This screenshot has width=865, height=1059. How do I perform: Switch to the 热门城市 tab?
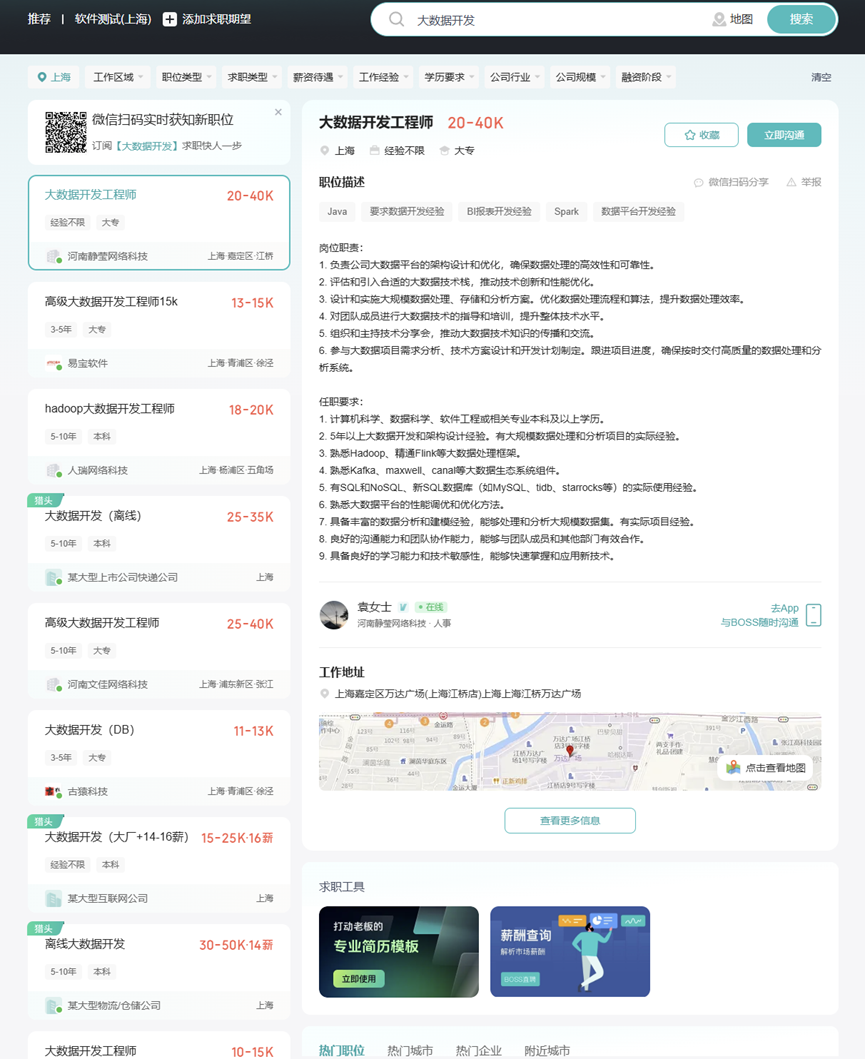tap(410, 1050)
